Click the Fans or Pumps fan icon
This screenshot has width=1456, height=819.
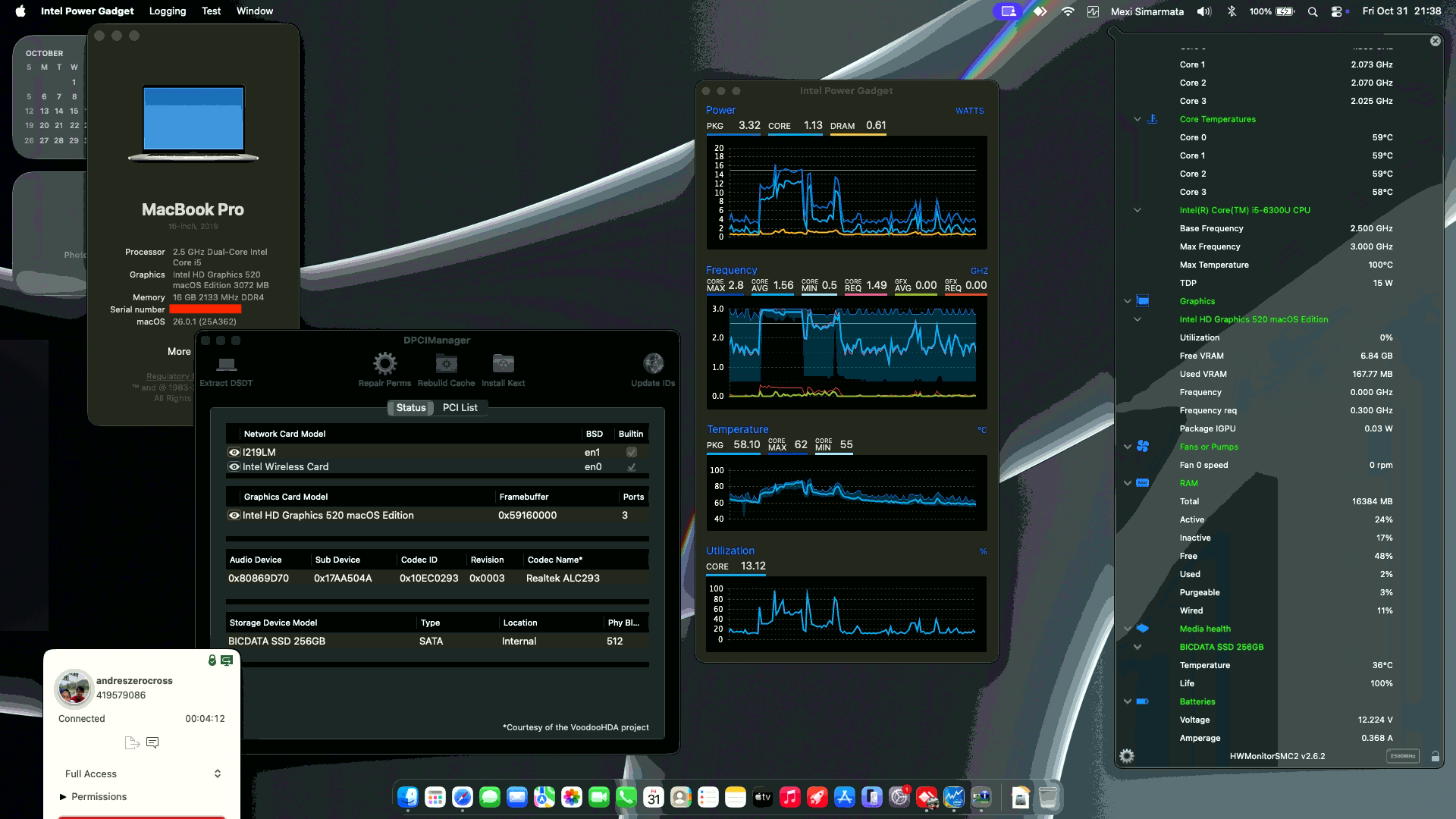pos(1143,447)
